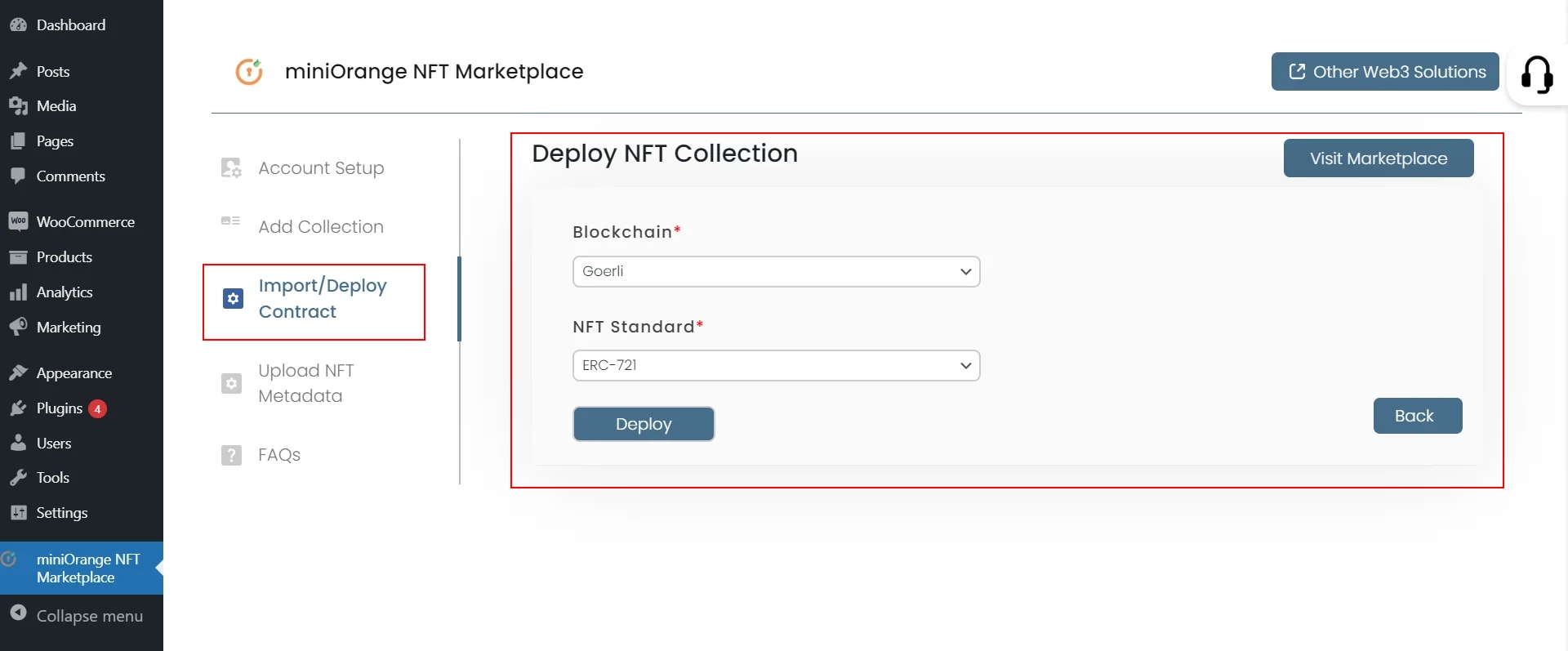Click external-link icon on Other Web3 Solutions
The width and height of the screenshot is (1568, 651).
click(x=1297, y=71)
